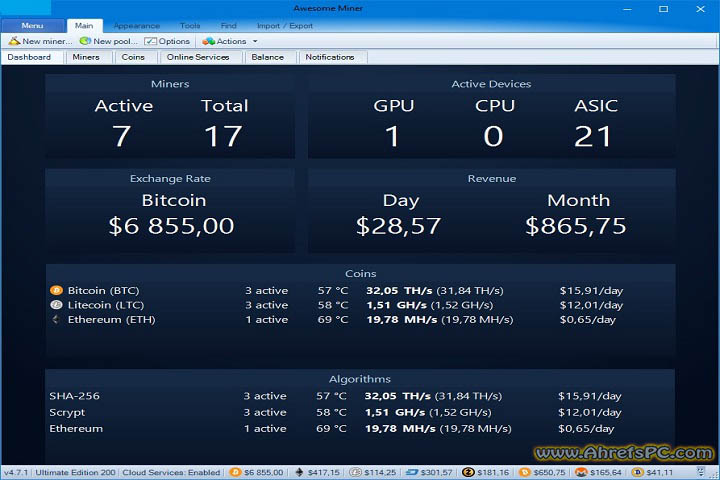Click the SHA-256 algorithm row
This screenshot has width=720, height=480.
tap(360, 396)
